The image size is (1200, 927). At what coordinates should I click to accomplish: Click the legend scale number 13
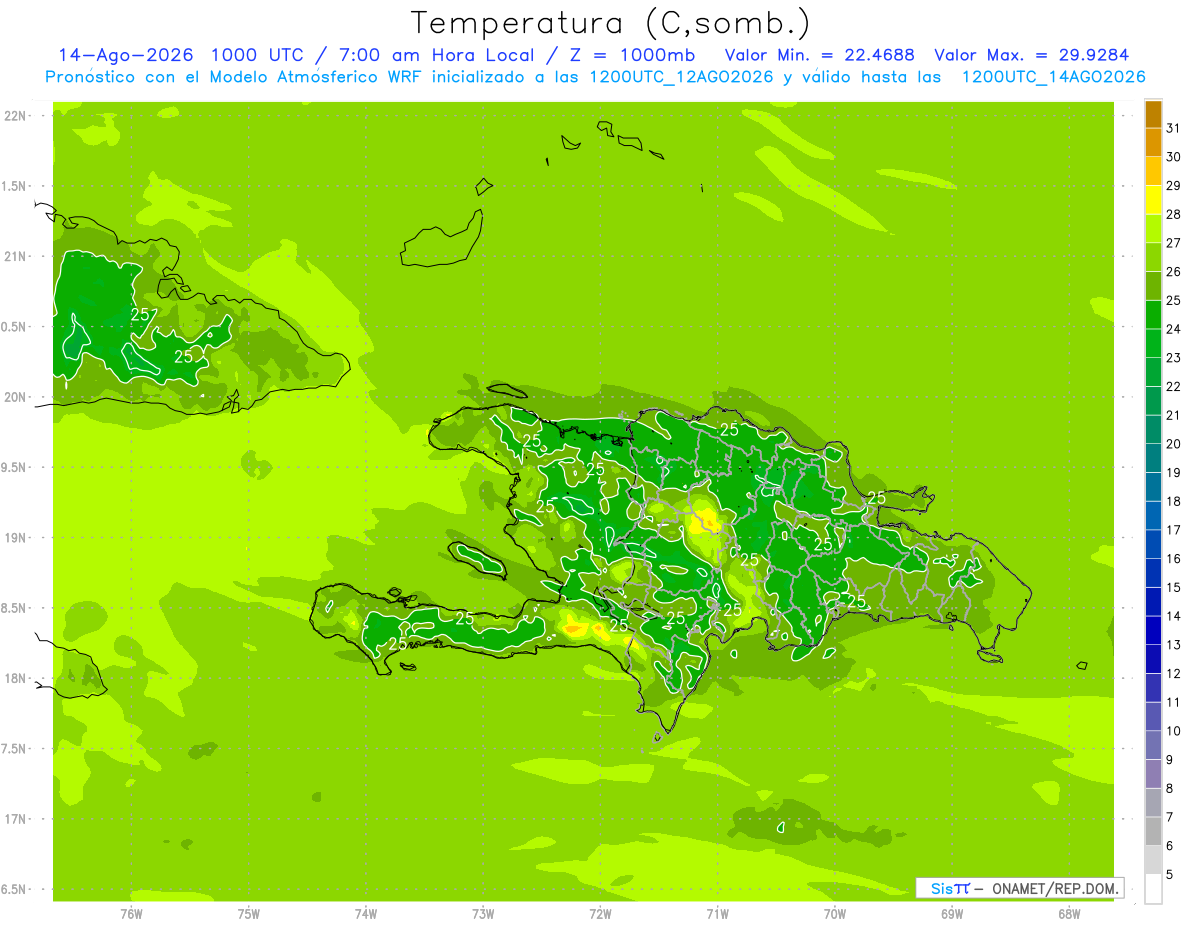[x=1173, y=645]
